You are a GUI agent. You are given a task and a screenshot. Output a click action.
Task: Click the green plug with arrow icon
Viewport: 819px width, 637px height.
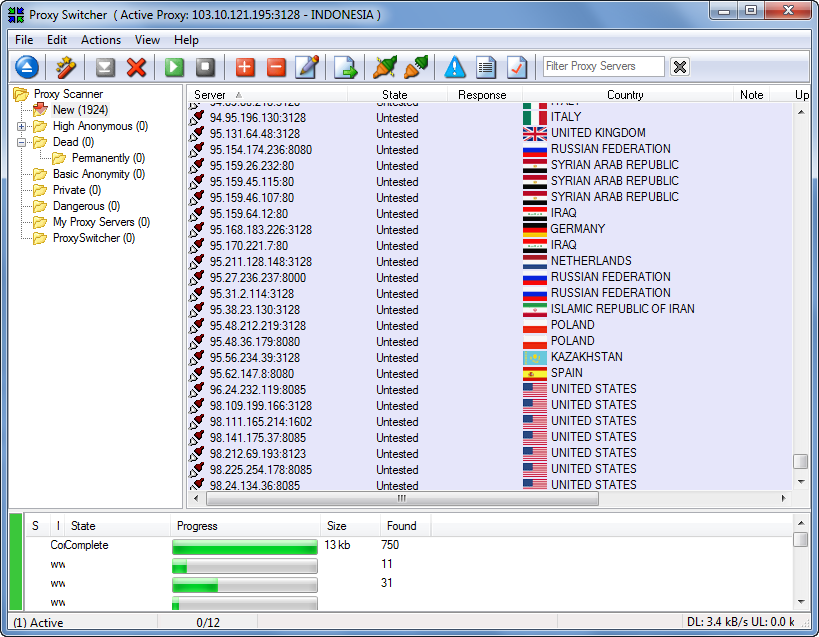(385, 67)
